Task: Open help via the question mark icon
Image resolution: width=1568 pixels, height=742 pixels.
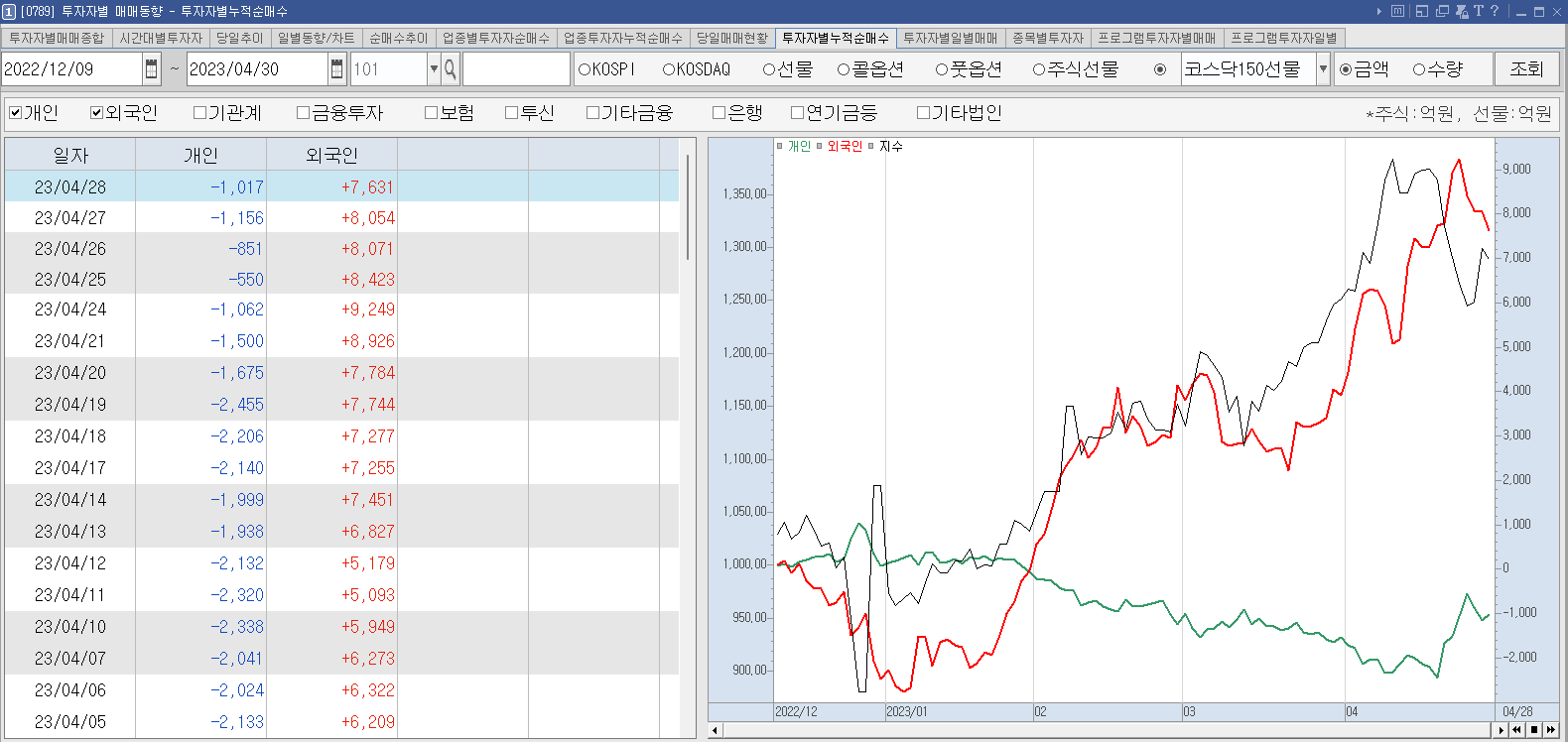Action: (x=1495, y=11)
